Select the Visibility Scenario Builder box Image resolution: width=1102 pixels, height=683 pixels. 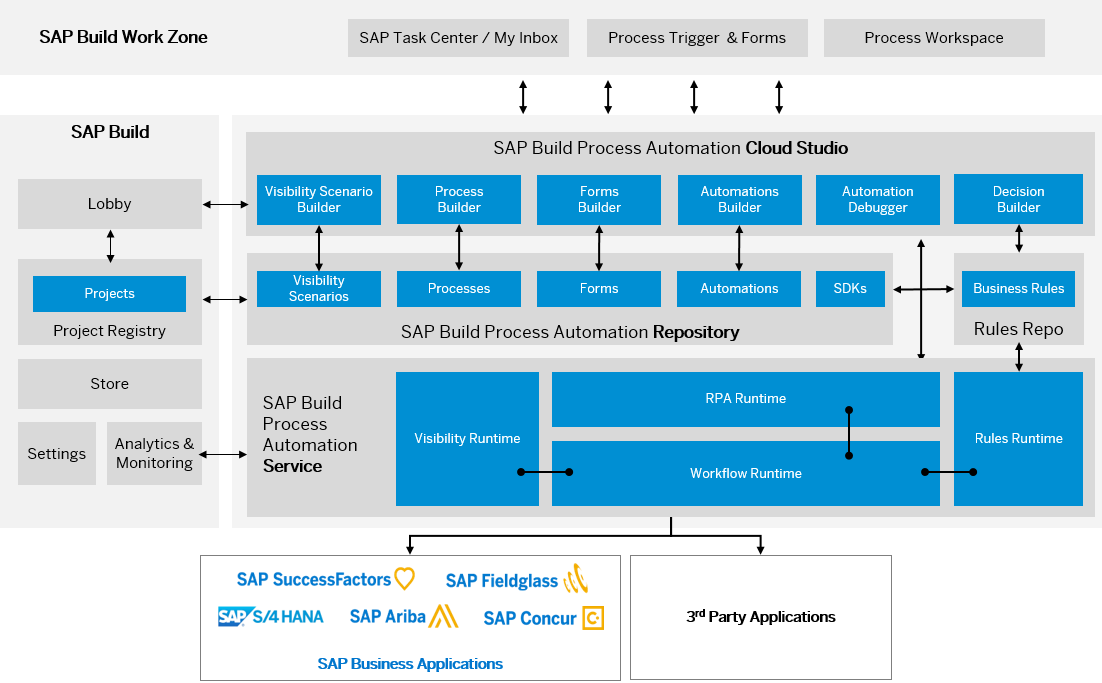point(319,199)
